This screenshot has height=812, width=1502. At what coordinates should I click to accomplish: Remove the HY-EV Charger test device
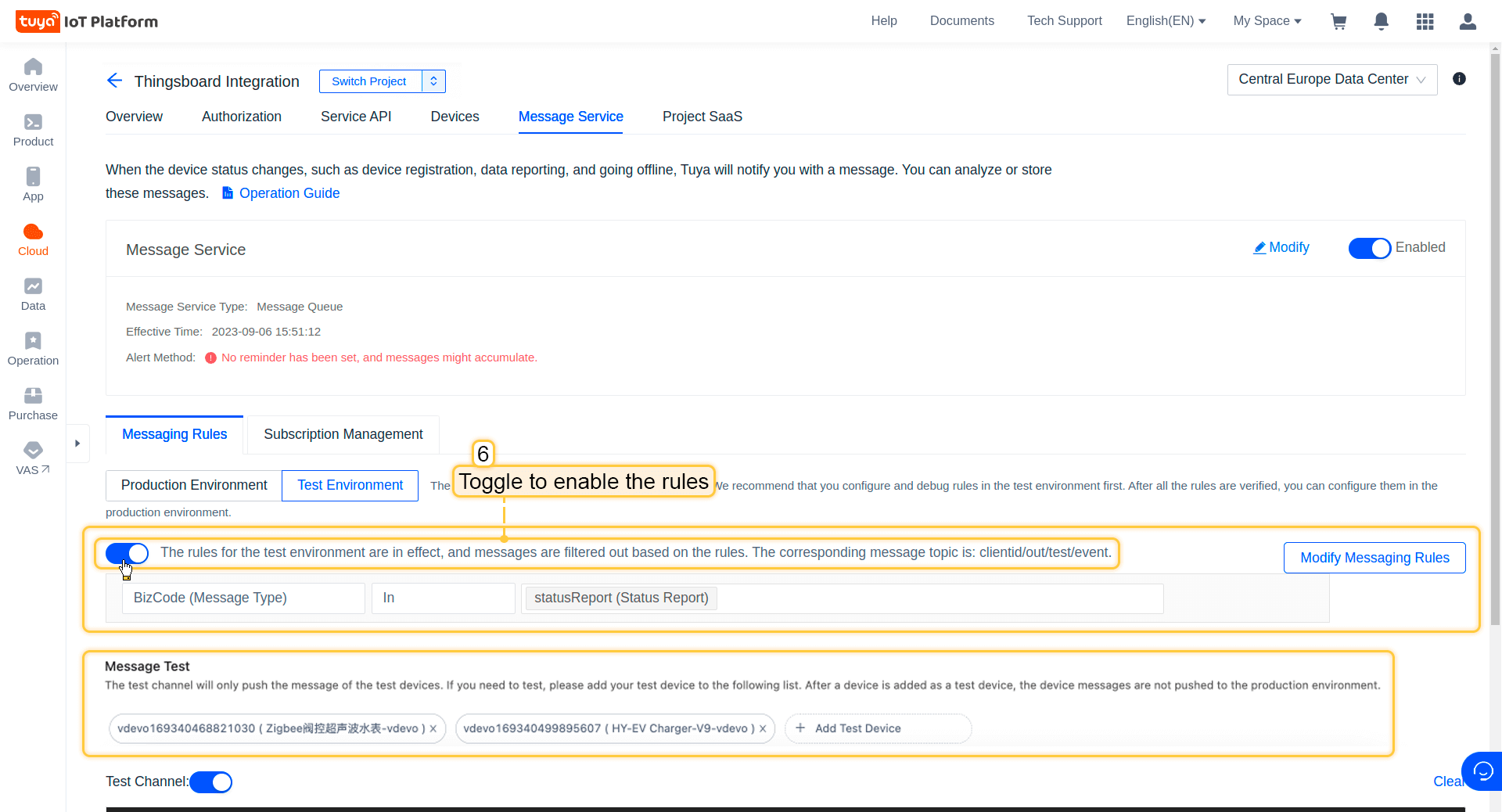tap(763, 729)
